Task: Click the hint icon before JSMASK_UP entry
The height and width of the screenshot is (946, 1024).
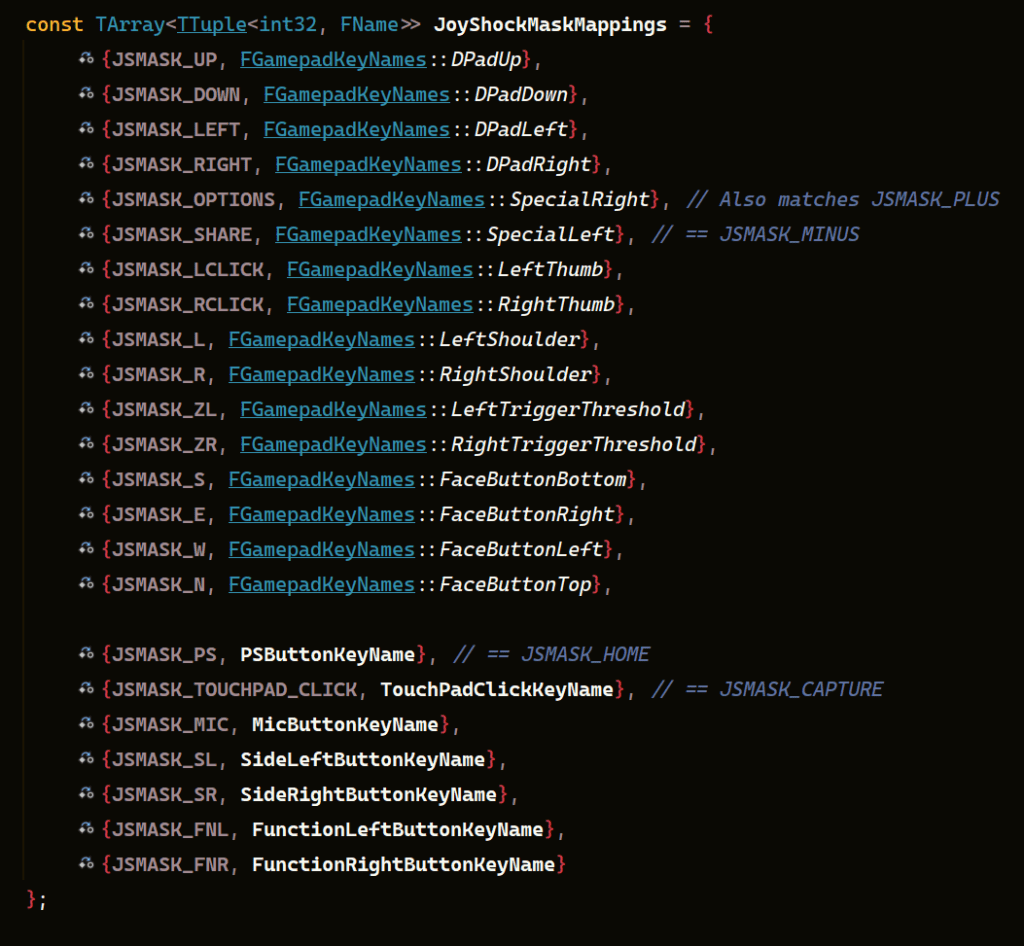Action: 87,60
